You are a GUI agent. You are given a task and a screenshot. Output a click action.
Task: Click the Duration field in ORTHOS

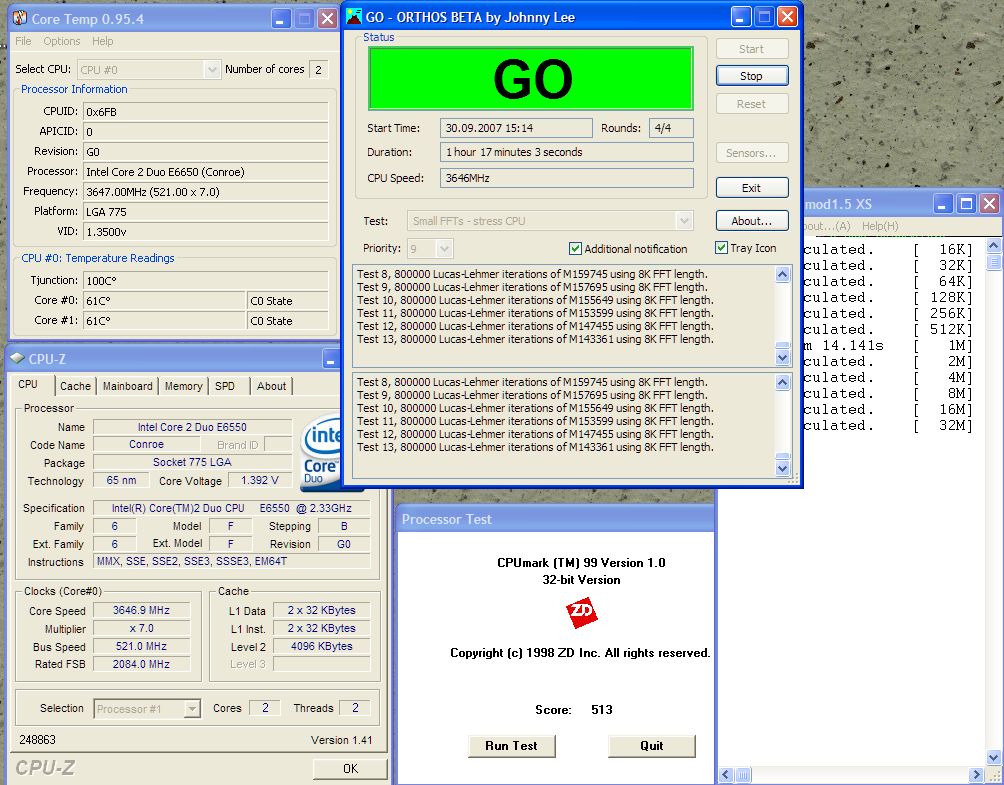567,152
